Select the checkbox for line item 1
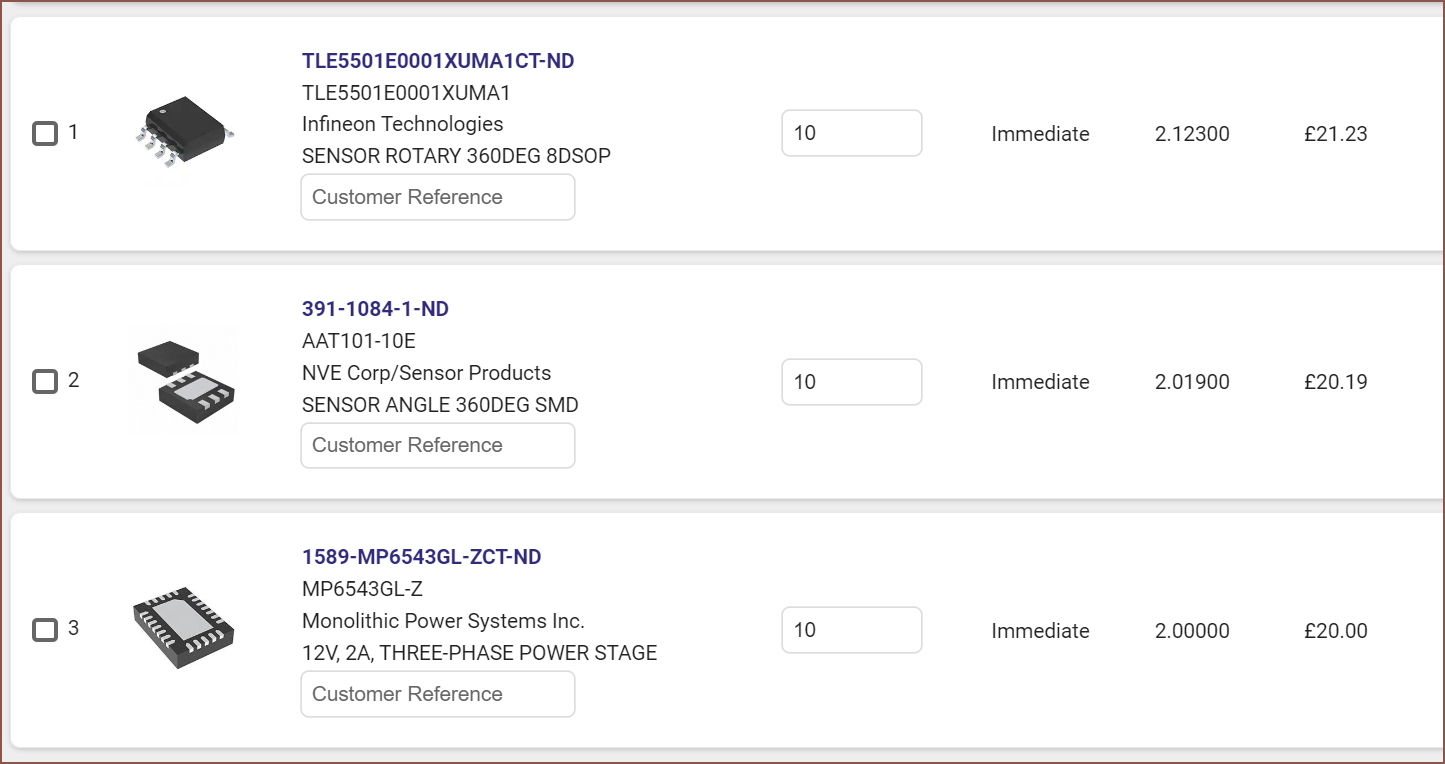 [x=45, y=133]
